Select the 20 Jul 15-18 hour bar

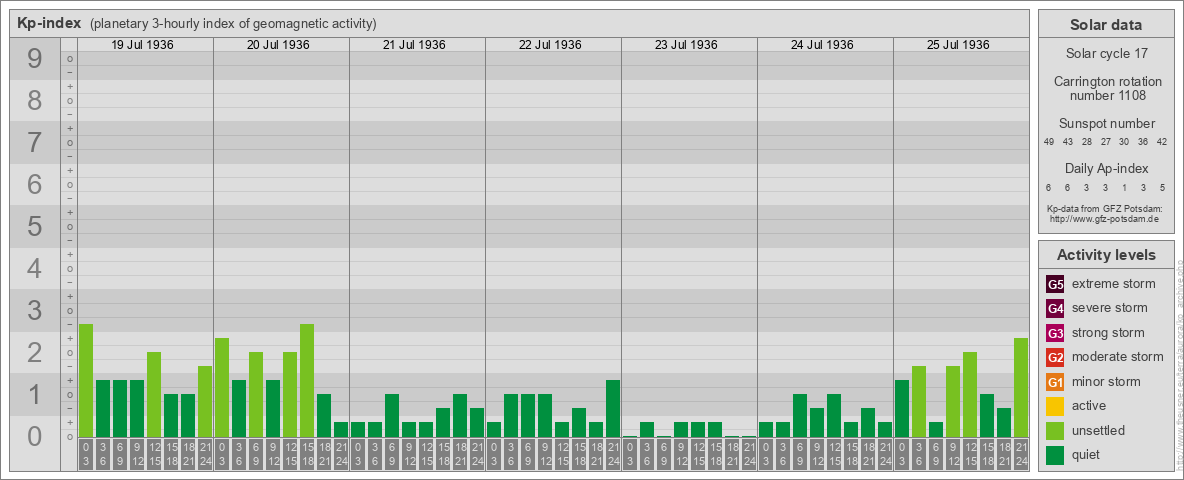tap(307, 380)
